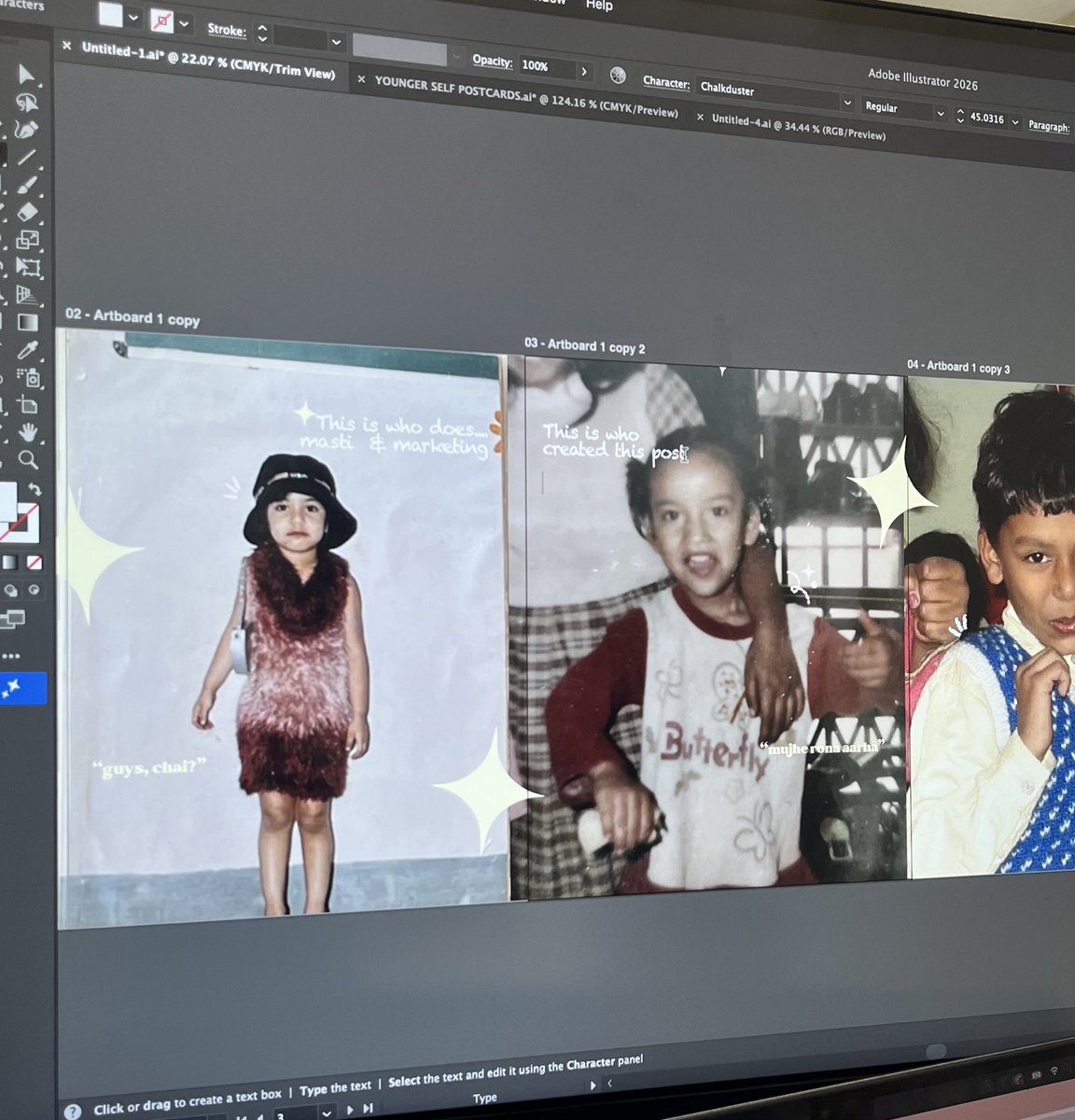Select the '02 - Artboard 1 copy' label
Image resolution: width=1075 pixels, height=1120 pixels.
coord(133,317)
